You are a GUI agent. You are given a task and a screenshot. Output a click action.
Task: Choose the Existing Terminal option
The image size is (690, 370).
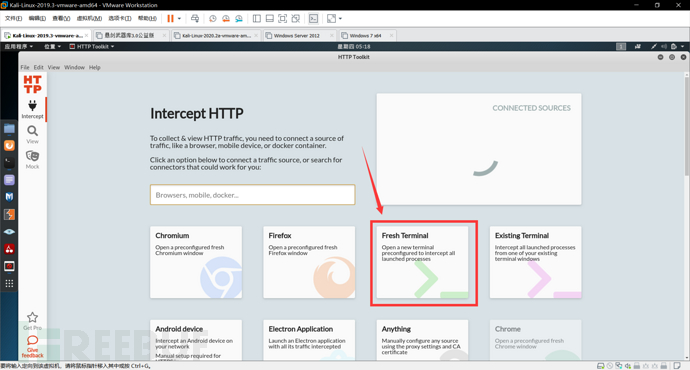[x=536, y=262]
